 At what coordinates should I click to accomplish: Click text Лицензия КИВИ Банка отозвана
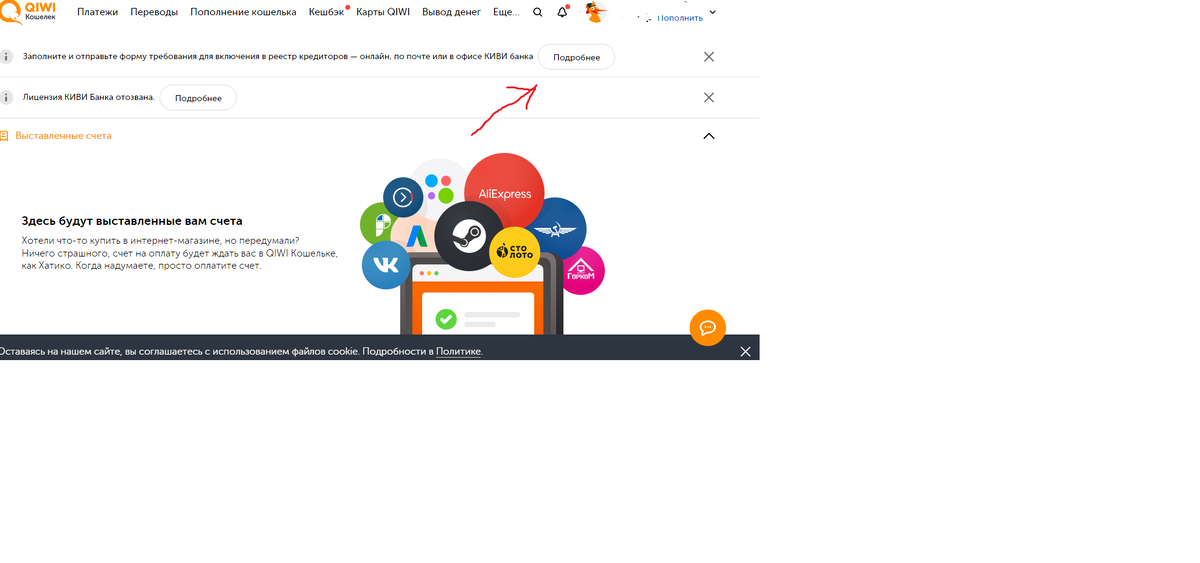coord(89,98)
